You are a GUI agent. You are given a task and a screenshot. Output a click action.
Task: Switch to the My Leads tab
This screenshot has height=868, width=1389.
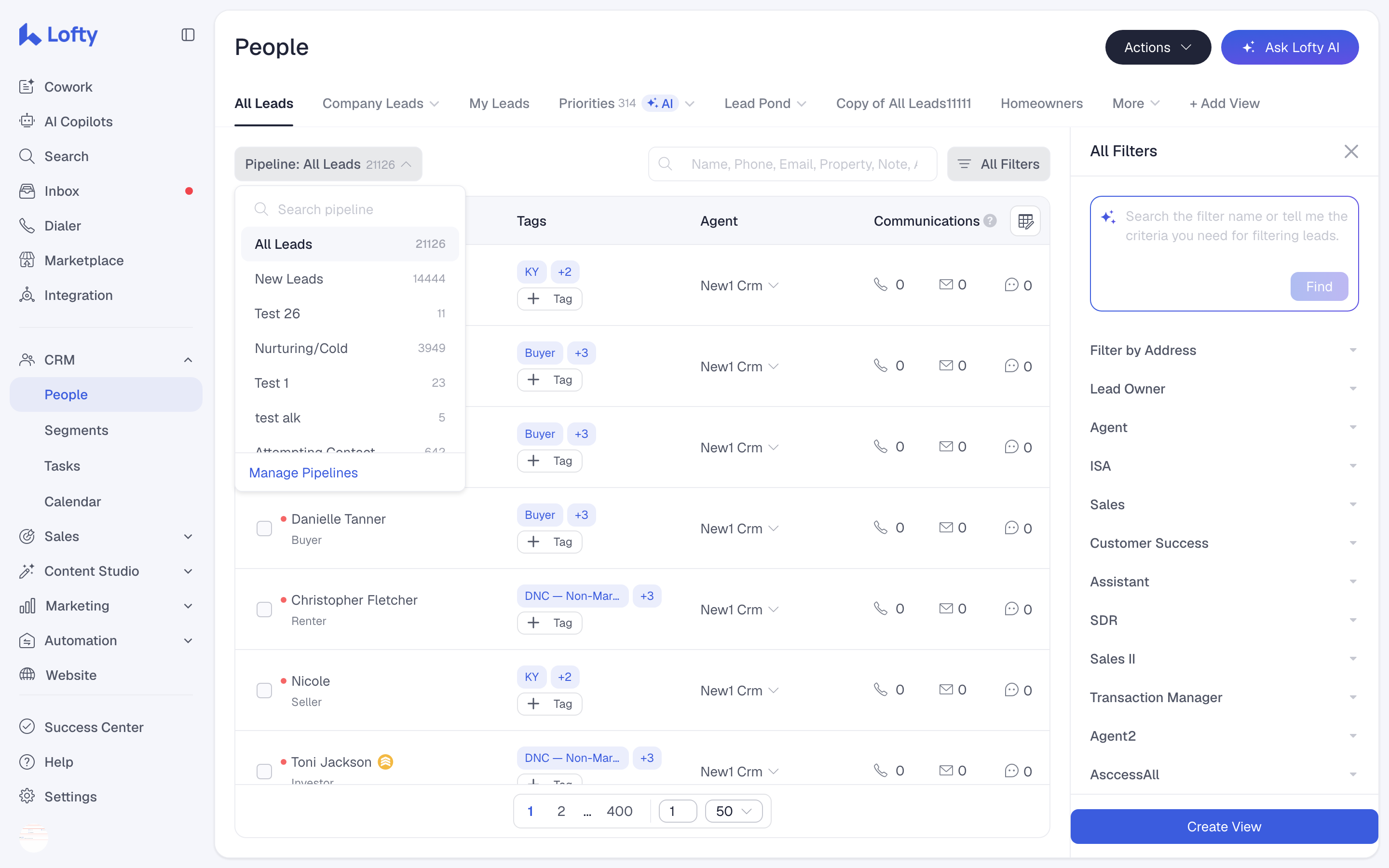click(499, 103)
